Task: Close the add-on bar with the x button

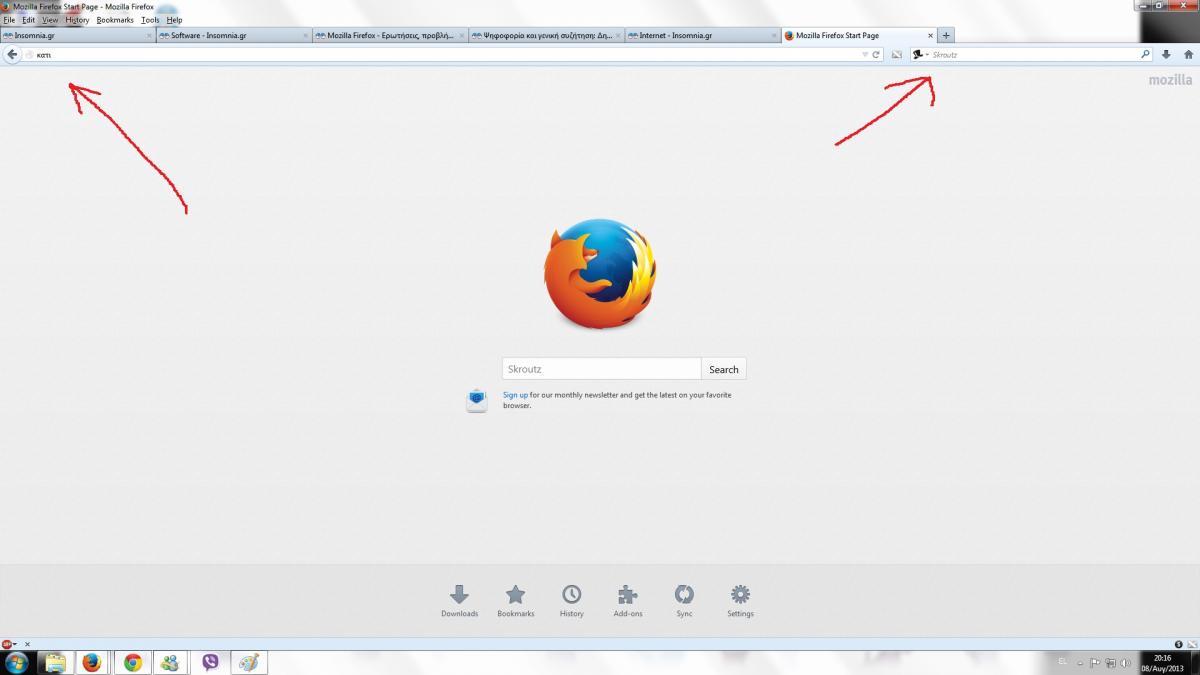Action: (28, 644)
